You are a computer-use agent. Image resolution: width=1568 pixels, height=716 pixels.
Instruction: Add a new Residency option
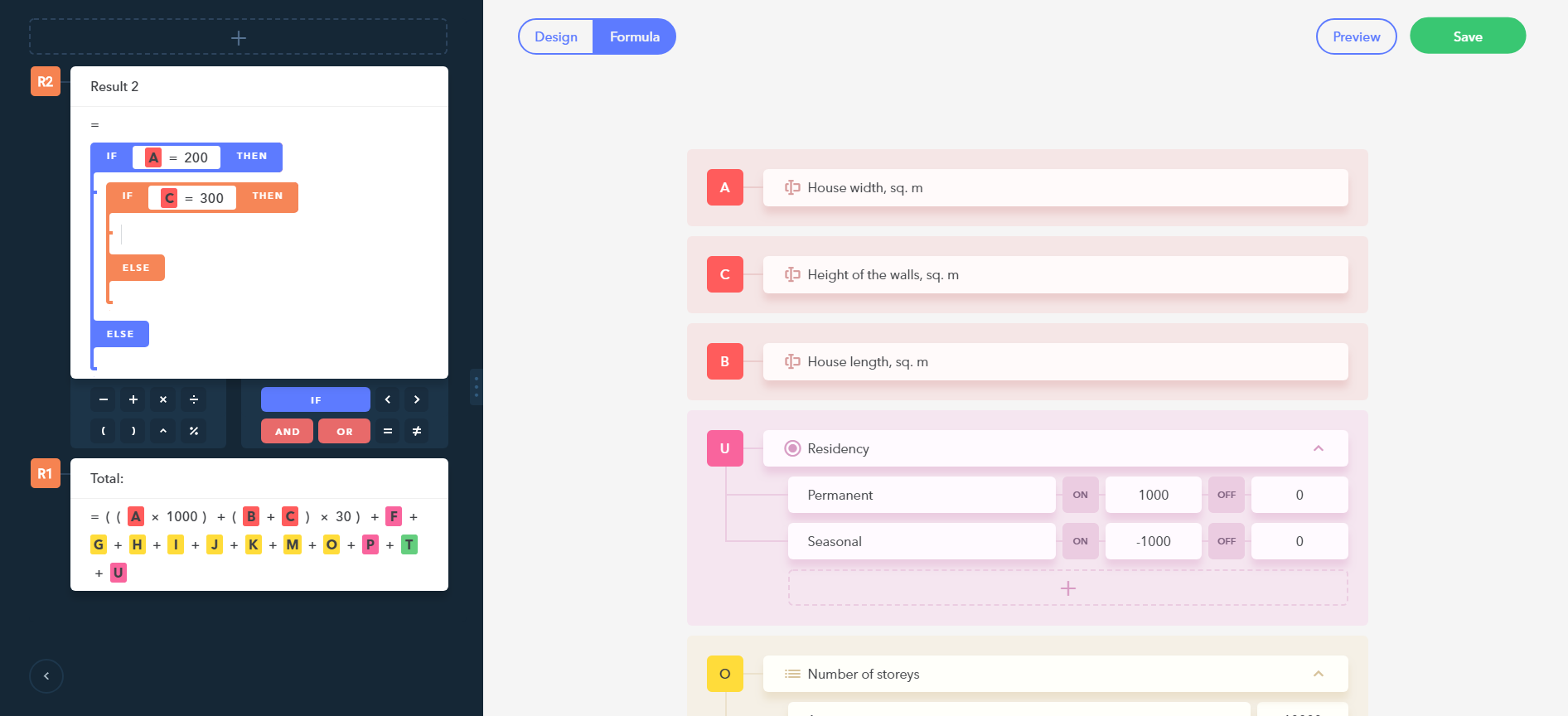coord(1068,588)
